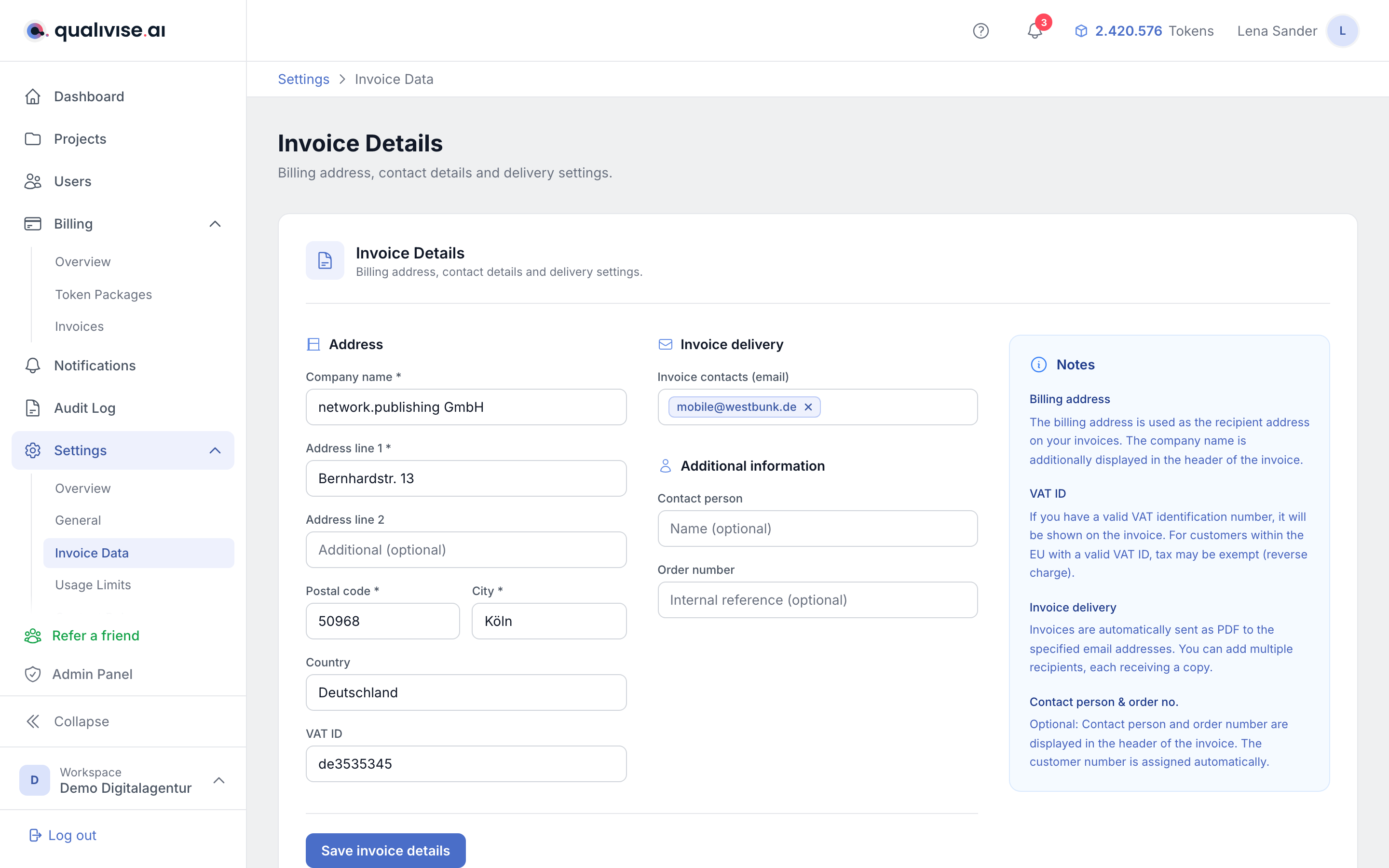Click the Postal code field
The width and height of the screenshot is (1389, 868).
tap(383, 621)
